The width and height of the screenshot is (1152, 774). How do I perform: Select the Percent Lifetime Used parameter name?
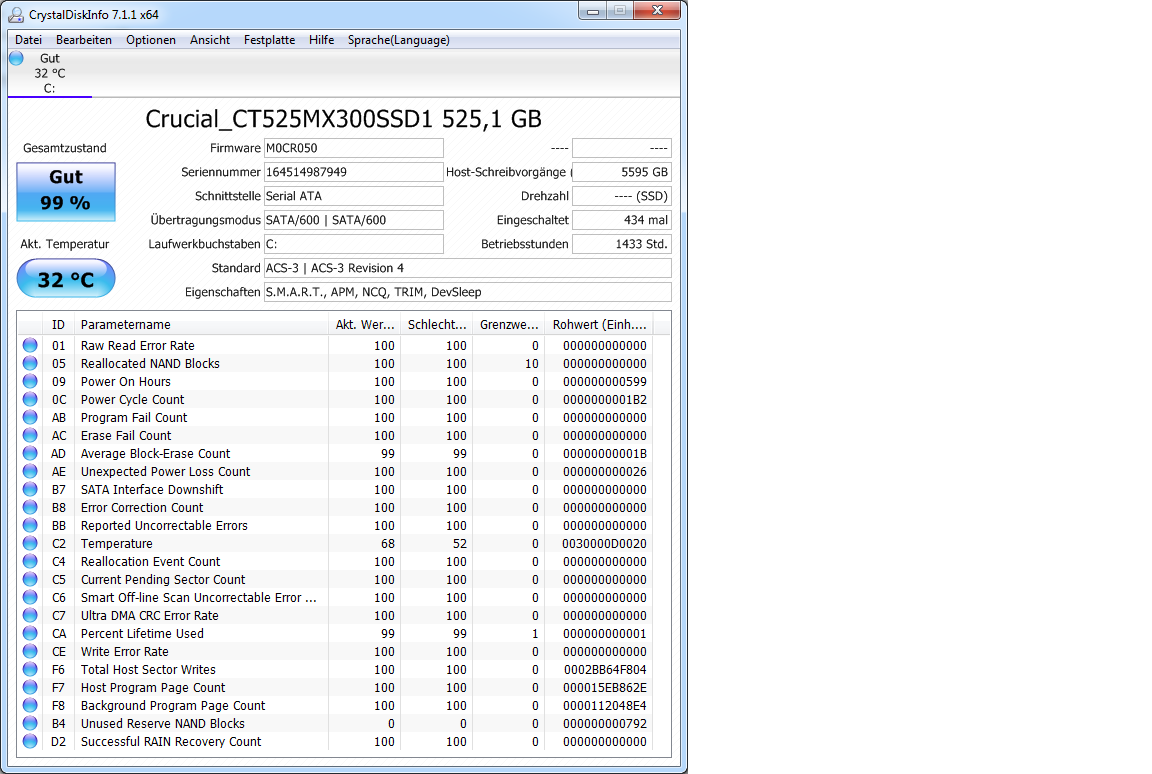tap(143, 634)
